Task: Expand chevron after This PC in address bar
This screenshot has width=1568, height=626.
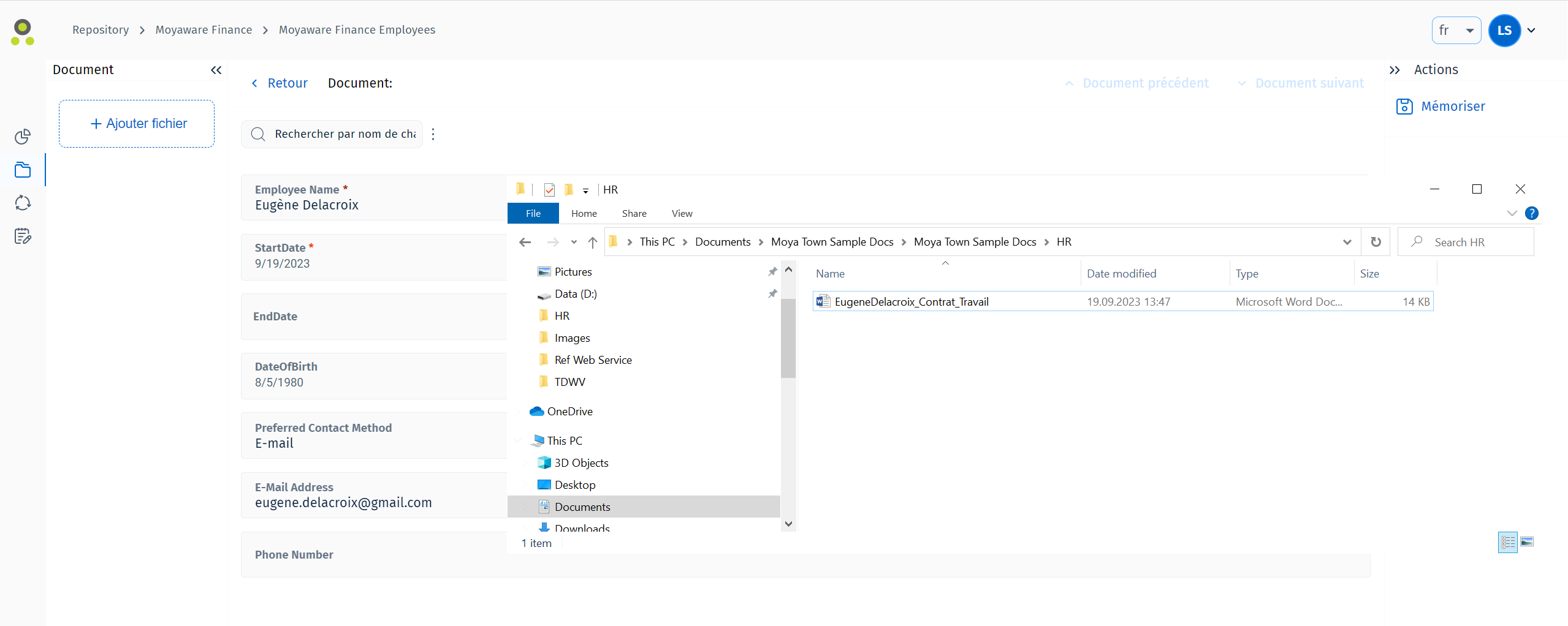Action: (x=685, y=242)
